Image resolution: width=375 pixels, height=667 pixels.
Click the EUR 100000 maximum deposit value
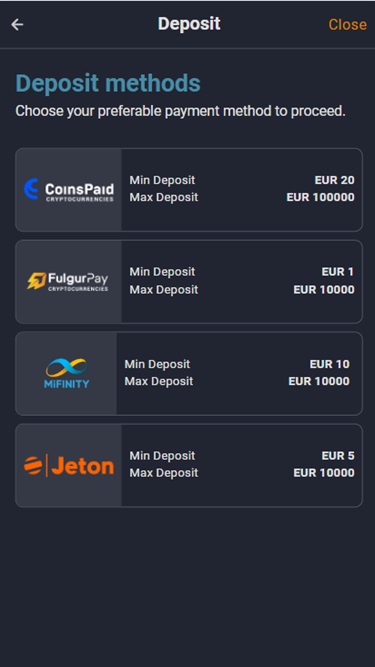(x=320, y=197)
